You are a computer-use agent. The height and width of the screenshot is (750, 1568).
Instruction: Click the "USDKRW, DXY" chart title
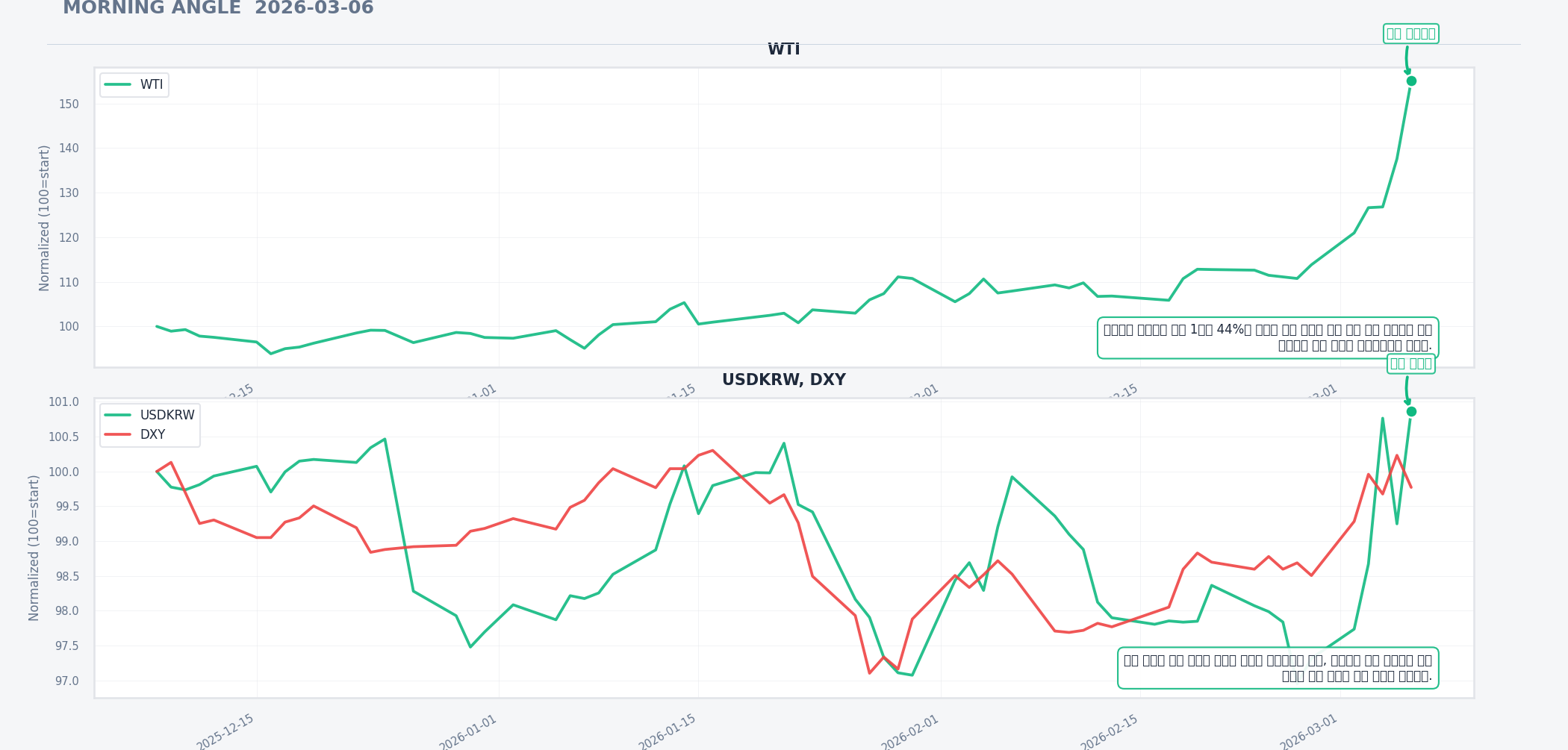783,380
